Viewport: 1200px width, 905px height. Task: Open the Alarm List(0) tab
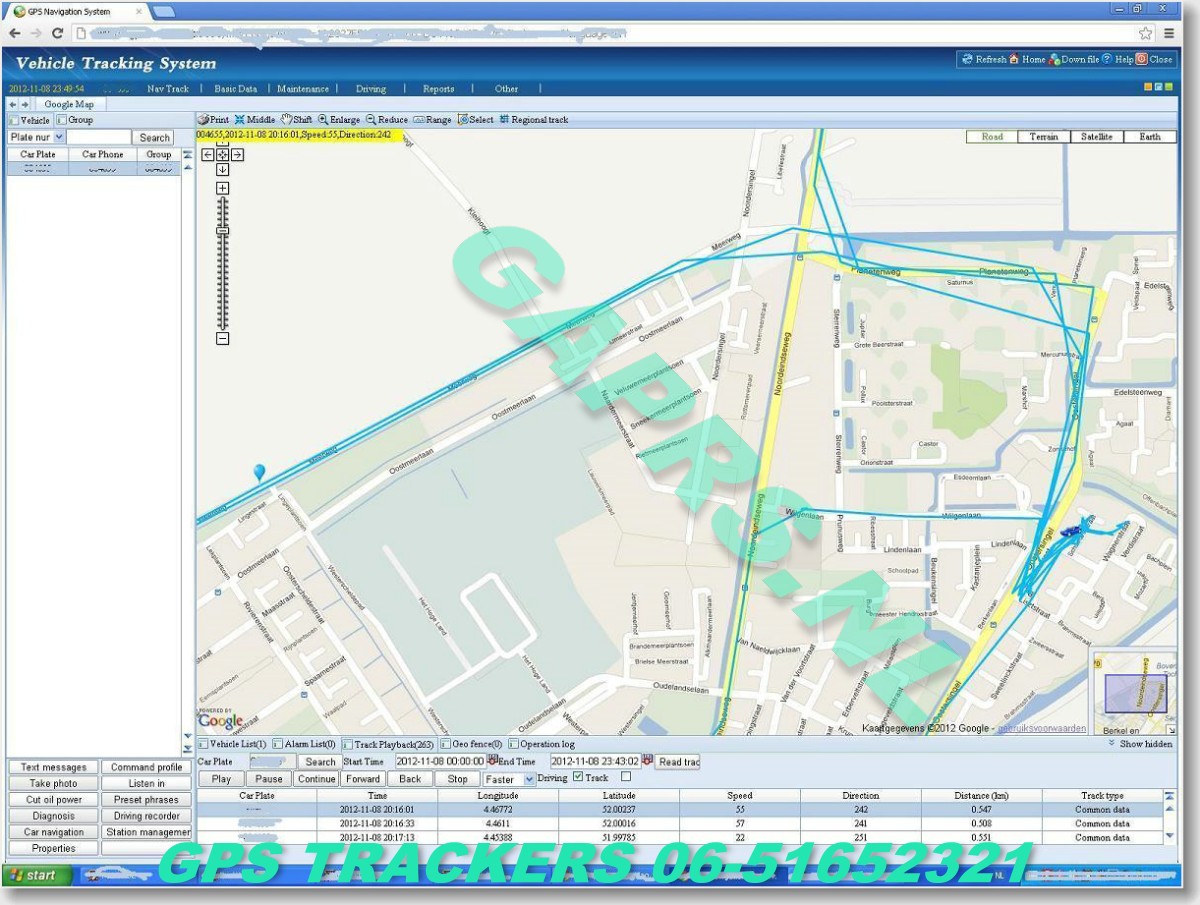[x=304, y=744]
